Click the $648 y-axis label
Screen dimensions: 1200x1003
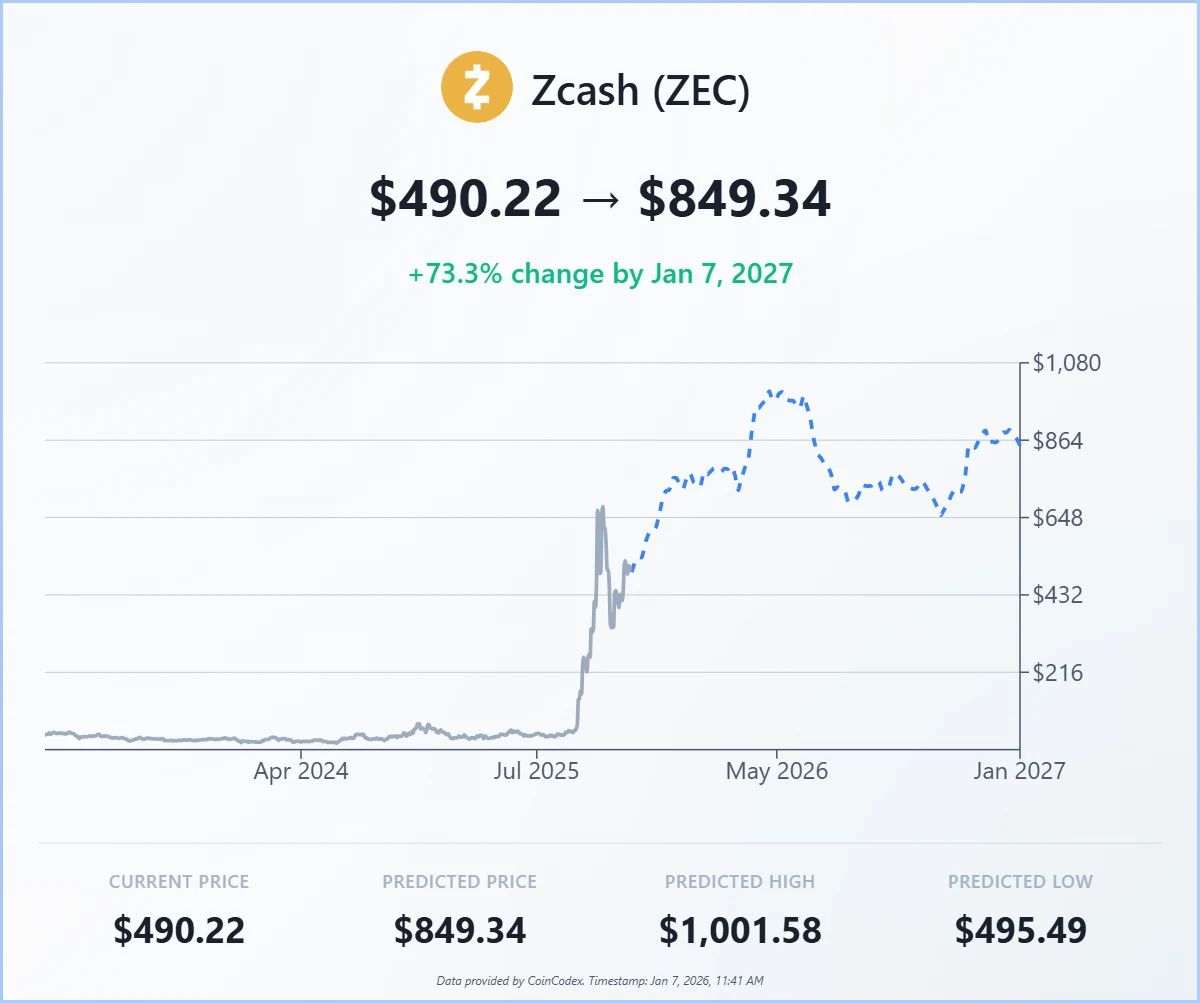coord(1060,518)
